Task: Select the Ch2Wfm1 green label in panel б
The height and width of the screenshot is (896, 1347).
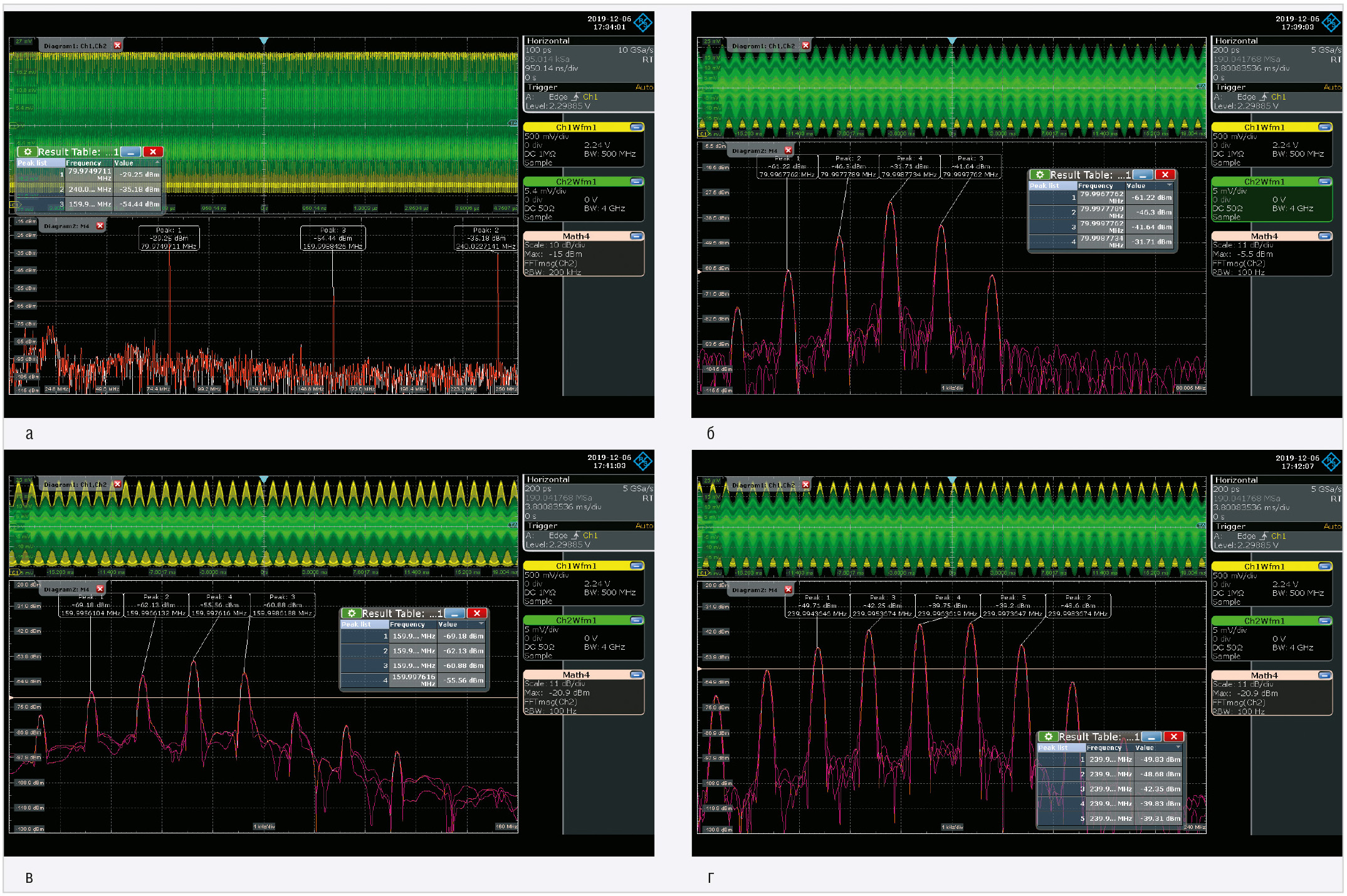Action: [x=1264, y=182]
